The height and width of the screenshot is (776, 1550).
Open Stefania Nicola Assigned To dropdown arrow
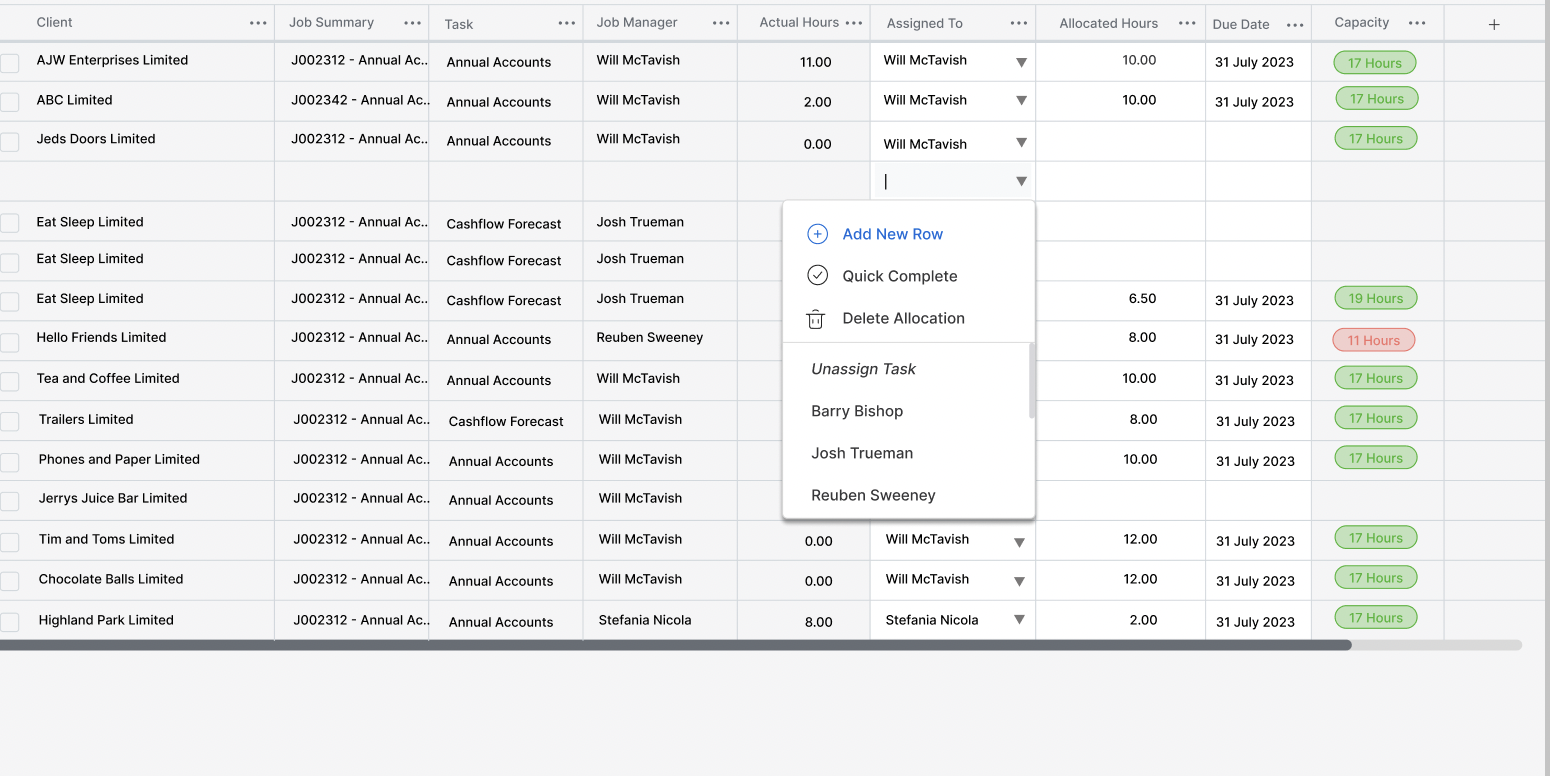[1019, 619]
